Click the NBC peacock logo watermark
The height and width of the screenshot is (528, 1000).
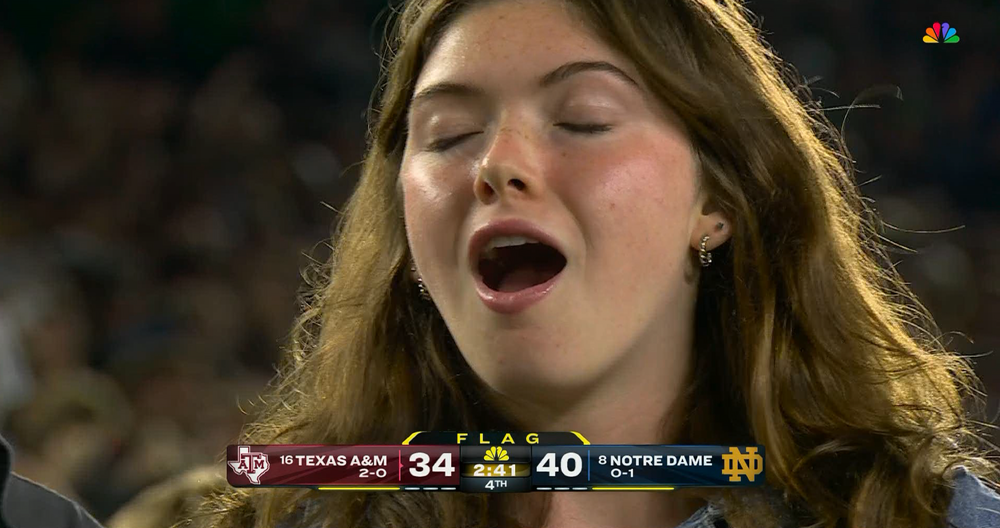click(941, 33)
